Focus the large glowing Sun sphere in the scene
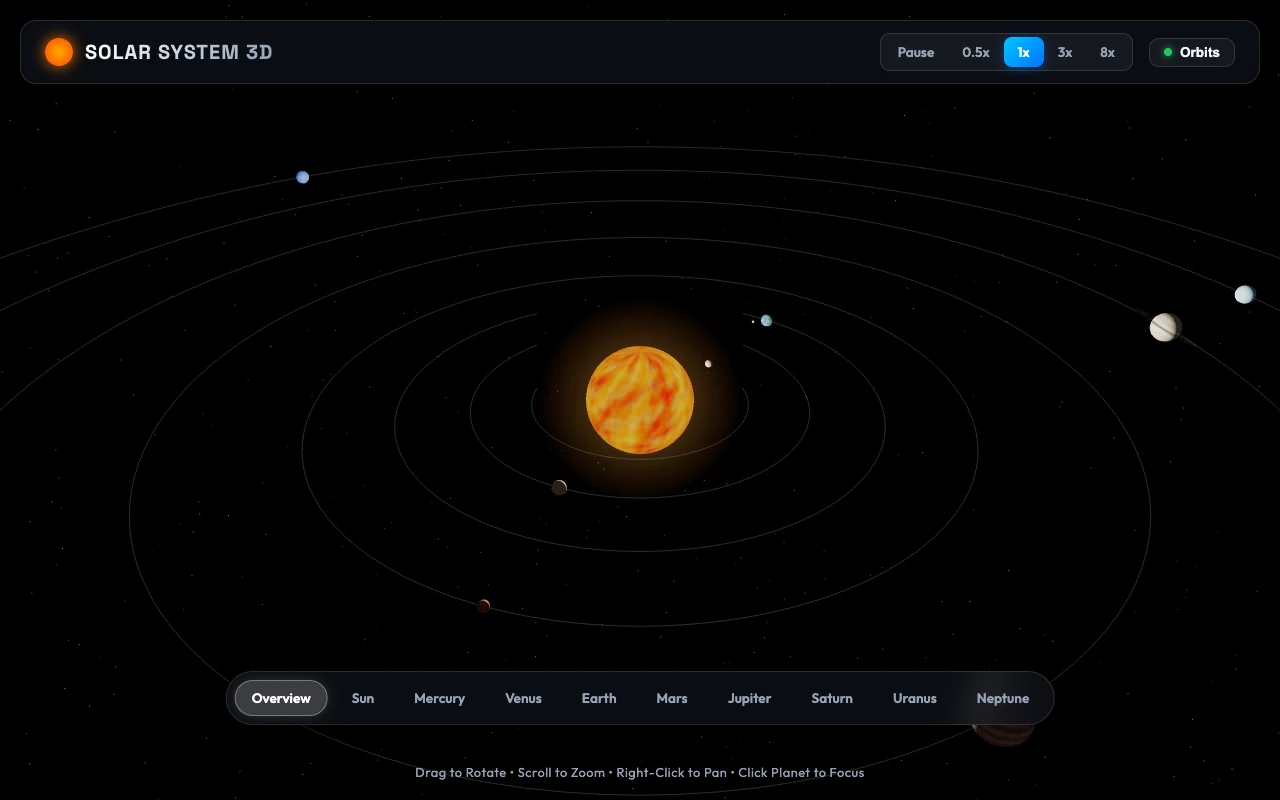The height and width of the screenshot is (800, 1280). pos(640,400)
